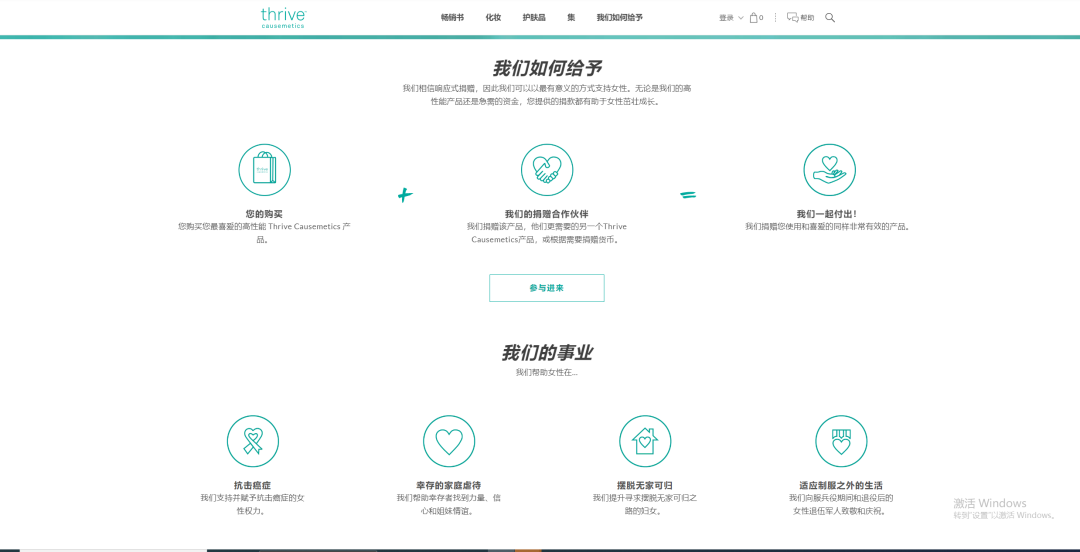Click the 抗击癌症 heading text
The image size is (1080, 552).
click(253, 485)
